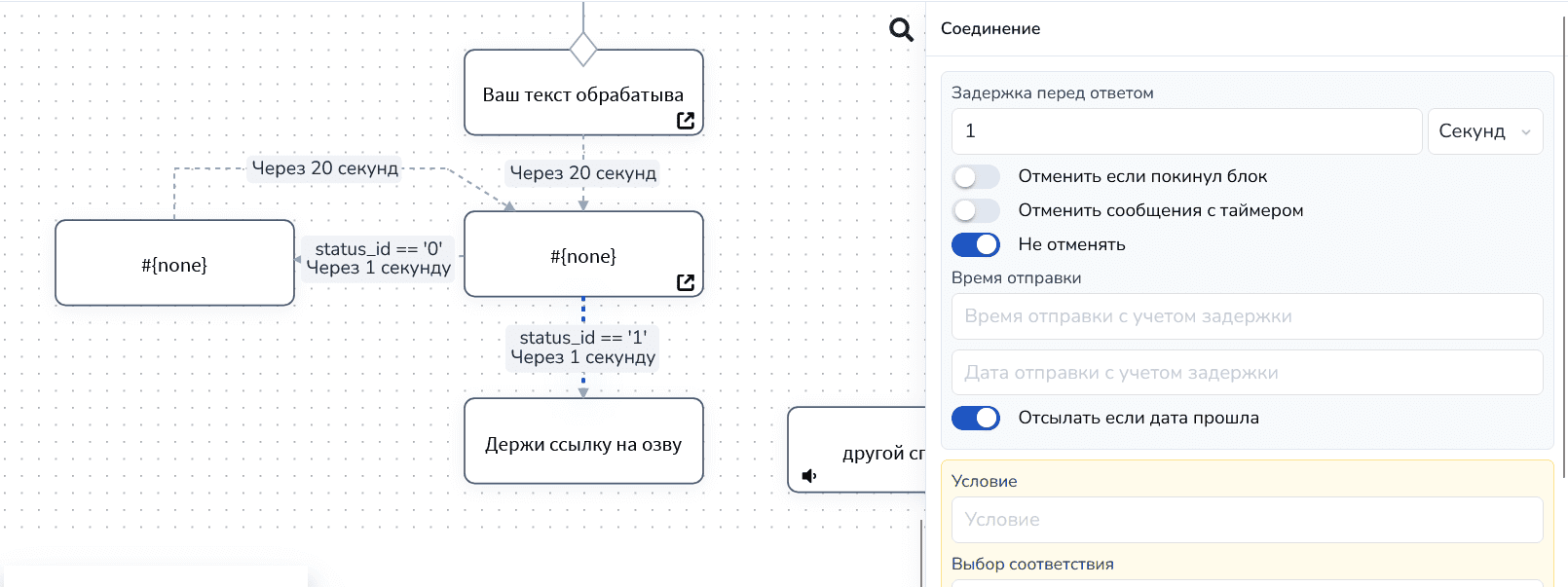Click the 'Время отправки с учетом задержки' field

pyautogui.click(x=1247, y=316)
